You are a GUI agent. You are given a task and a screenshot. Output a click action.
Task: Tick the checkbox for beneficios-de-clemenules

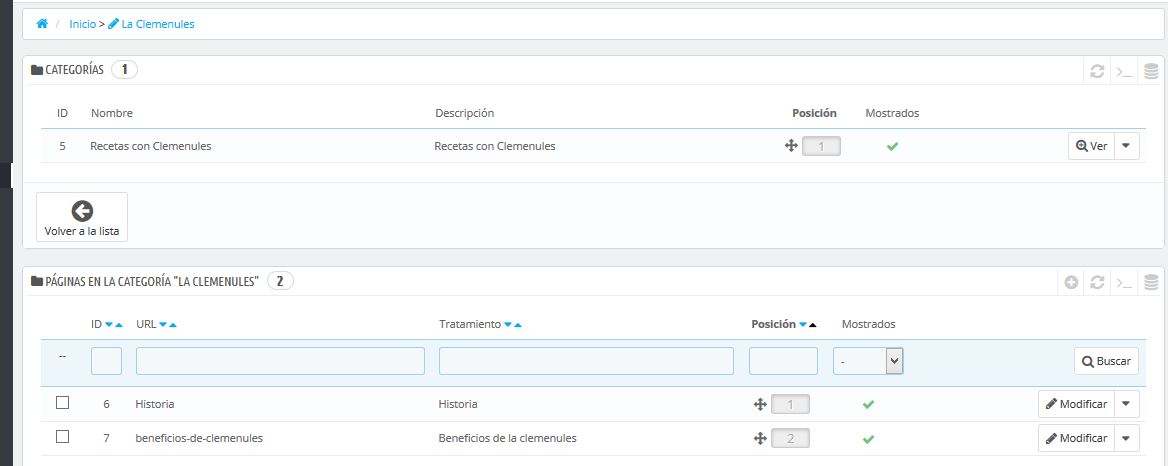(x=62, y=437)
